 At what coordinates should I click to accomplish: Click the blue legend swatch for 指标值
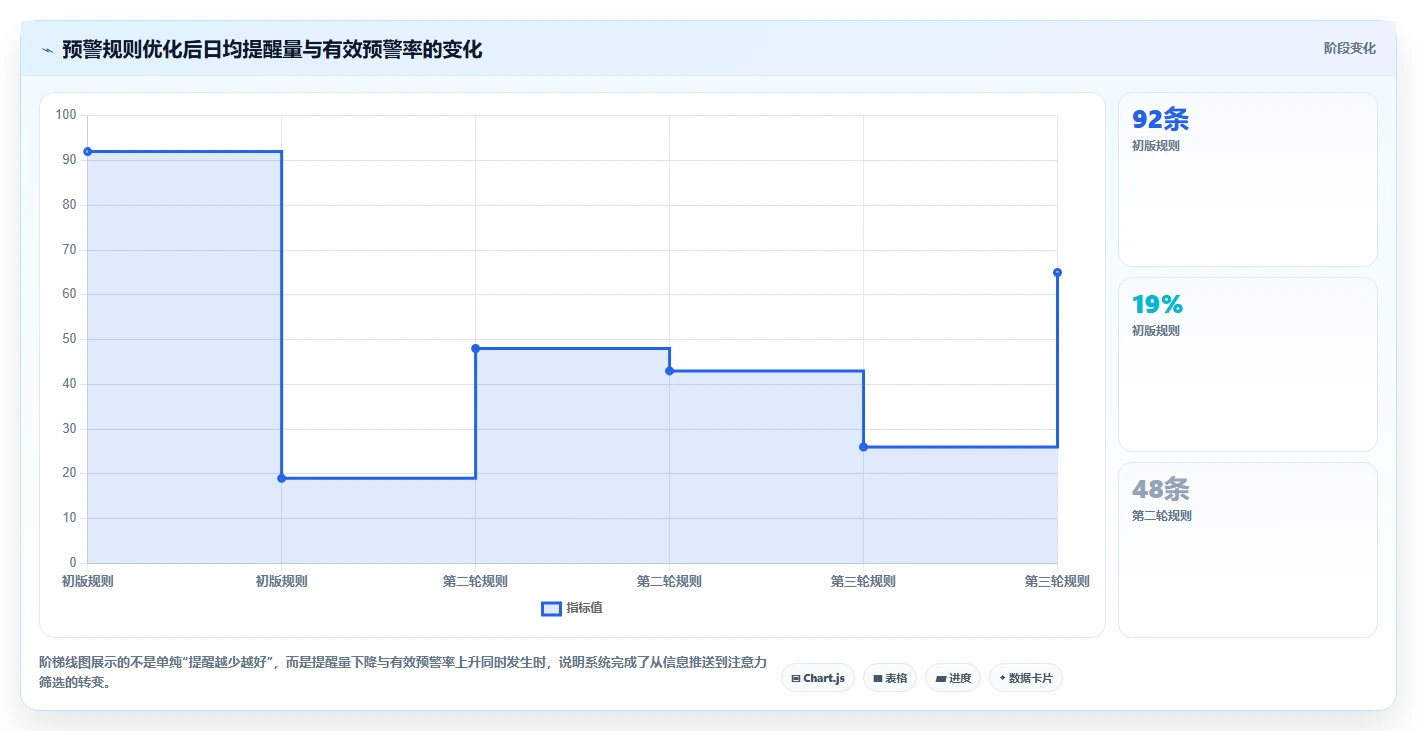[x=551, y=608]
